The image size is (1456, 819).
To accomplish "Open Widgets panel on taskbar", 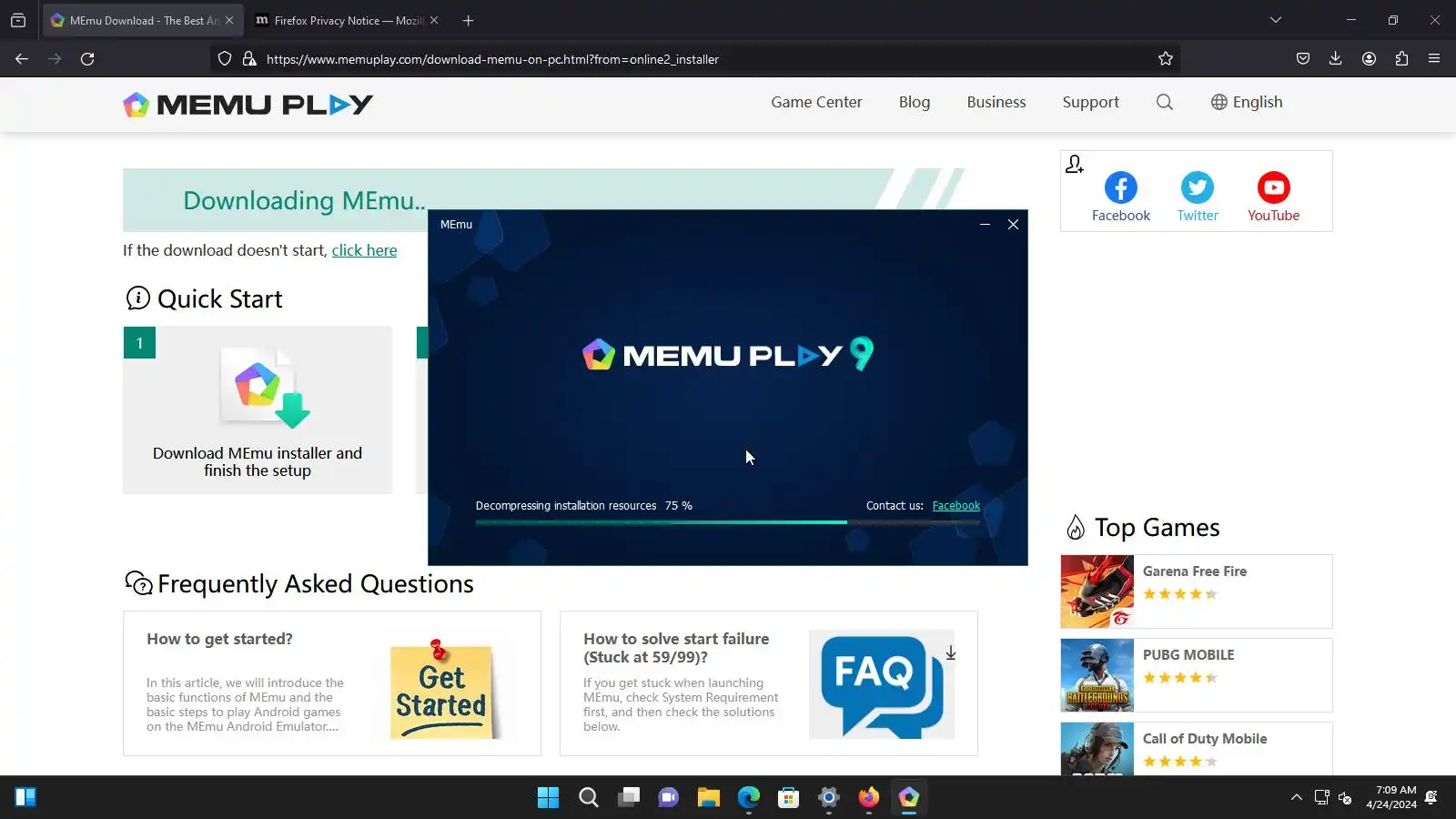I will point(25,798).
